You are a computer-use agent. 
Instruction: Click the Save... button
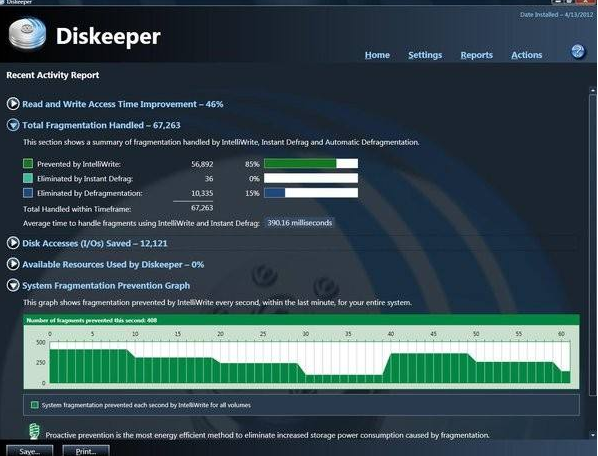(x=29, y=451)
